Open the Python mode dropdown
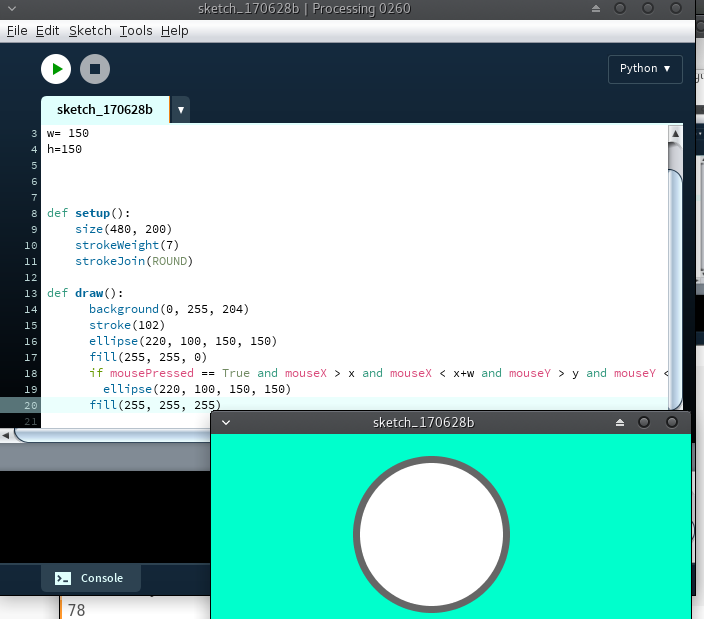The image size is (704, 619). 645,69
